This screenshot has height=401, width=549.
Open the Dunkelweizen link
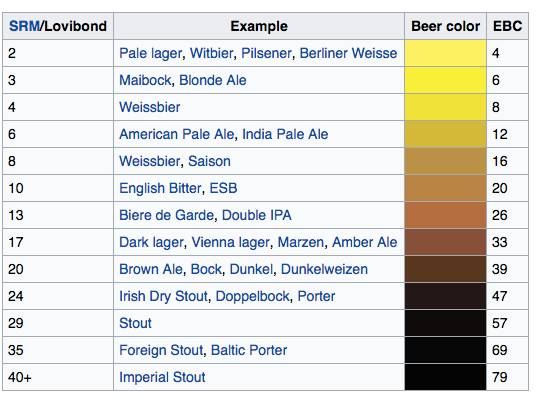click(x=324, y=269)
